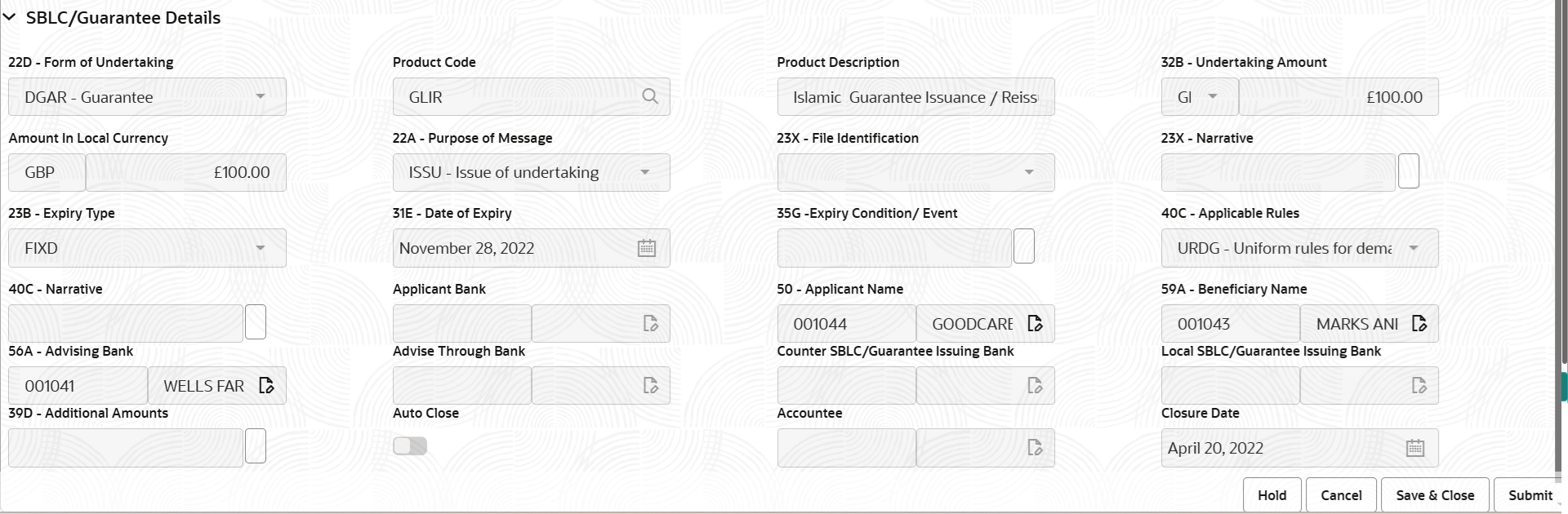The height and width of the screenshot is (514, 1568).
Task: Open 23X Narrative expand box
Action: pyautogui.click(x=1409, y=171)
